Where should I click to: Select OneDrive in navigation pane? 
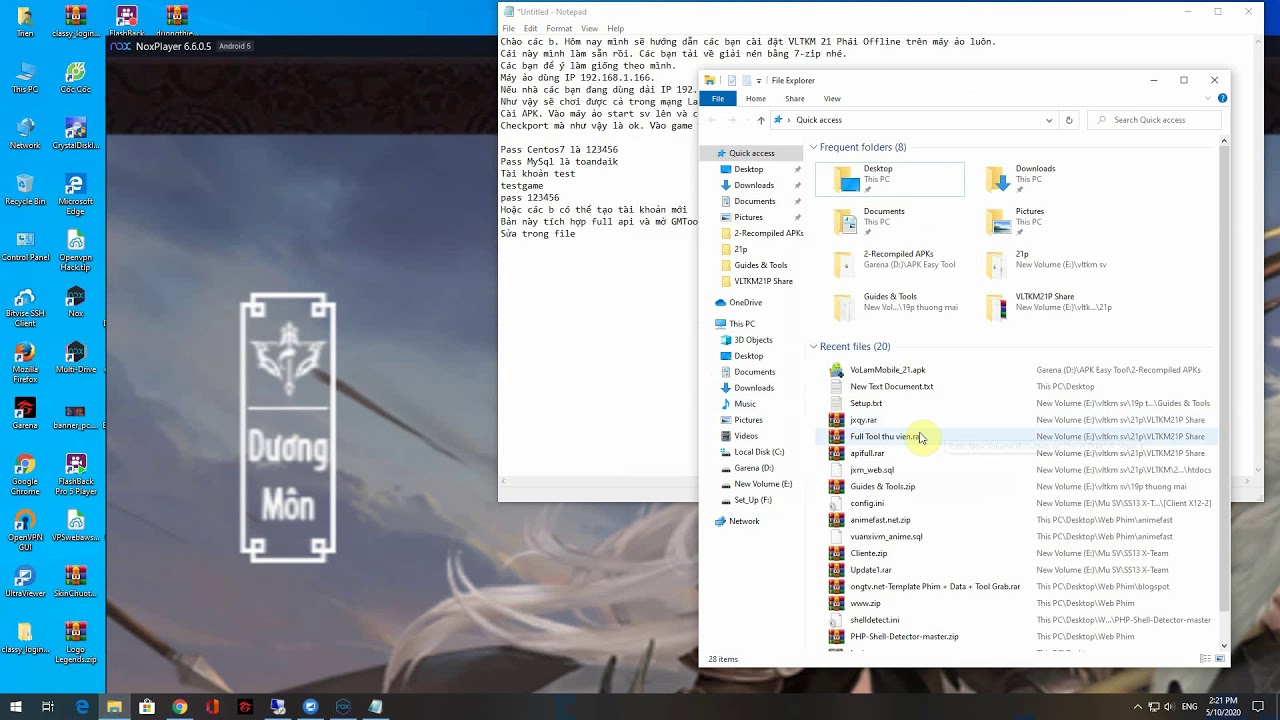[x=745, y=302]
